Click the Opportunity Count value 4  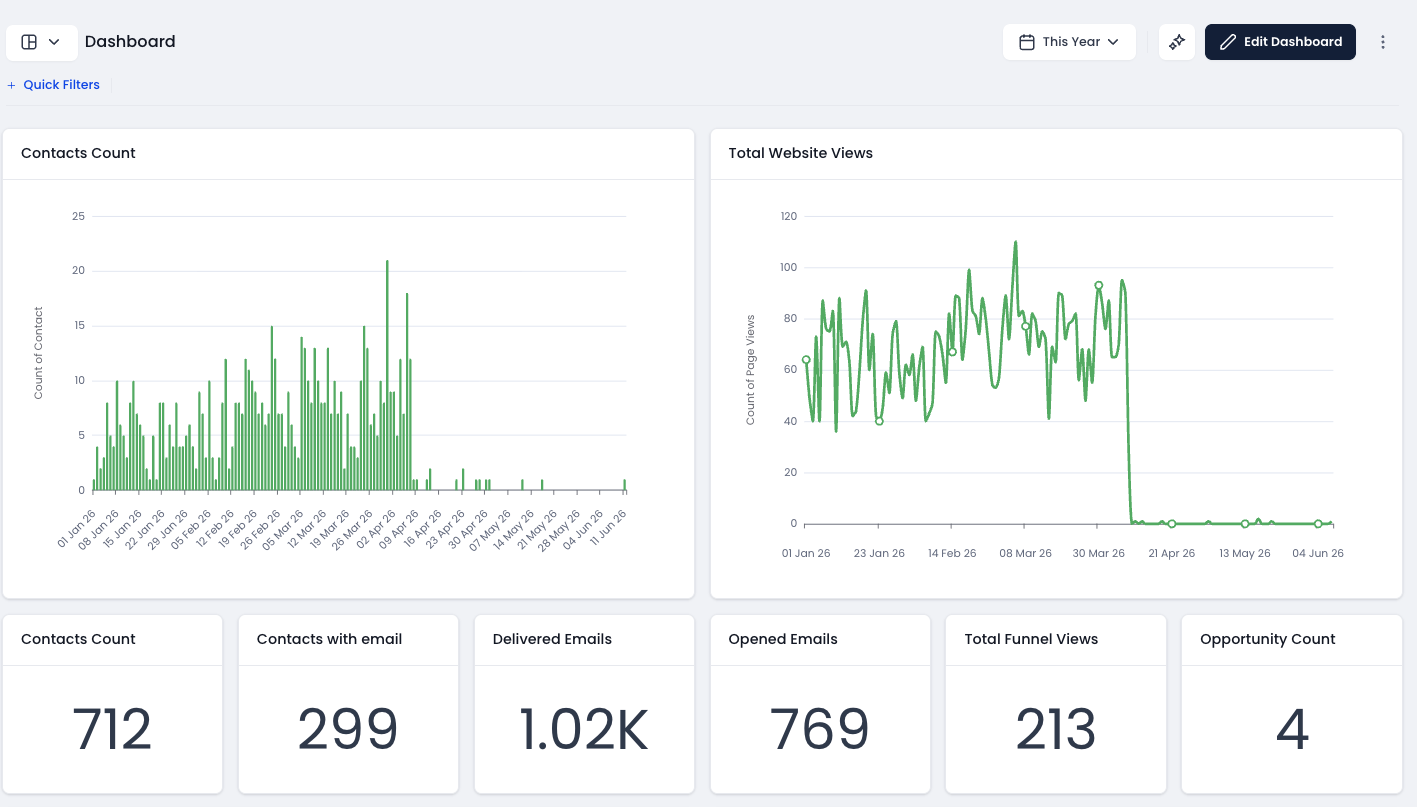(x=1292, y=729)
